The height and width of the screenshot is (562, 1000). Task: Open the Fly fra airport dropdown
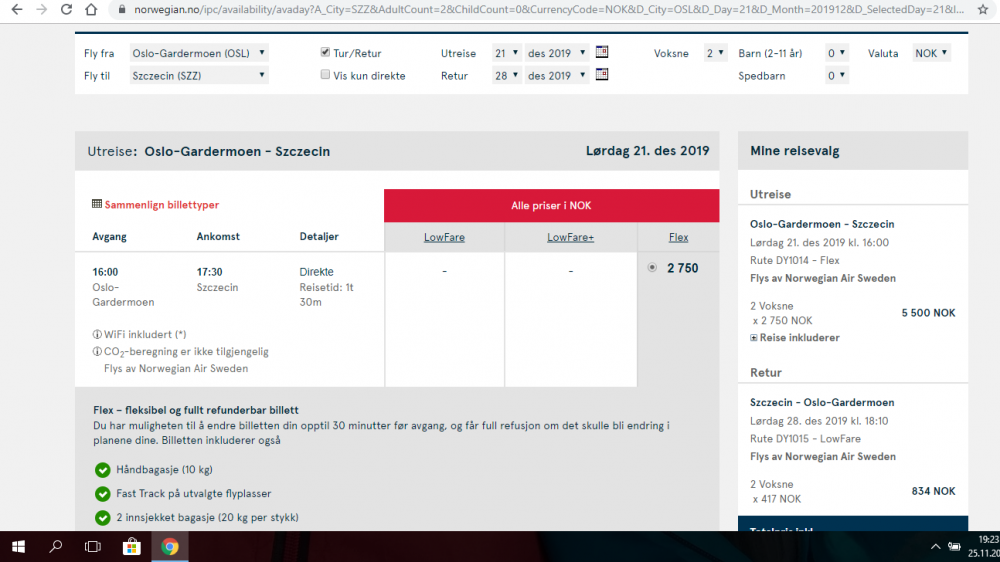tap(198, 53)
